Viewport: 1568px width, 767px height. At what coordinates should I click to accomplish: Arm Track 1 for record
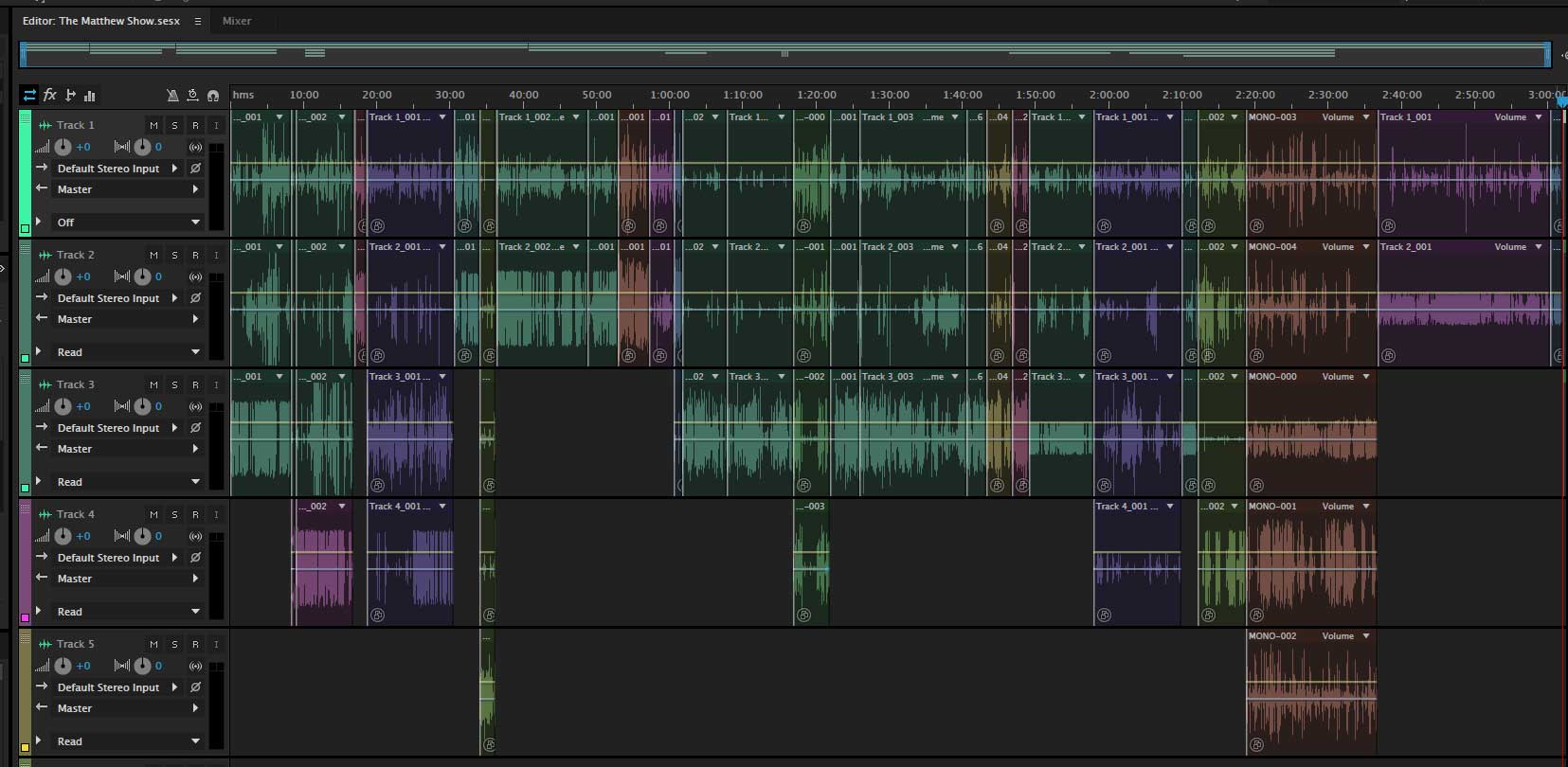[195, 125]
